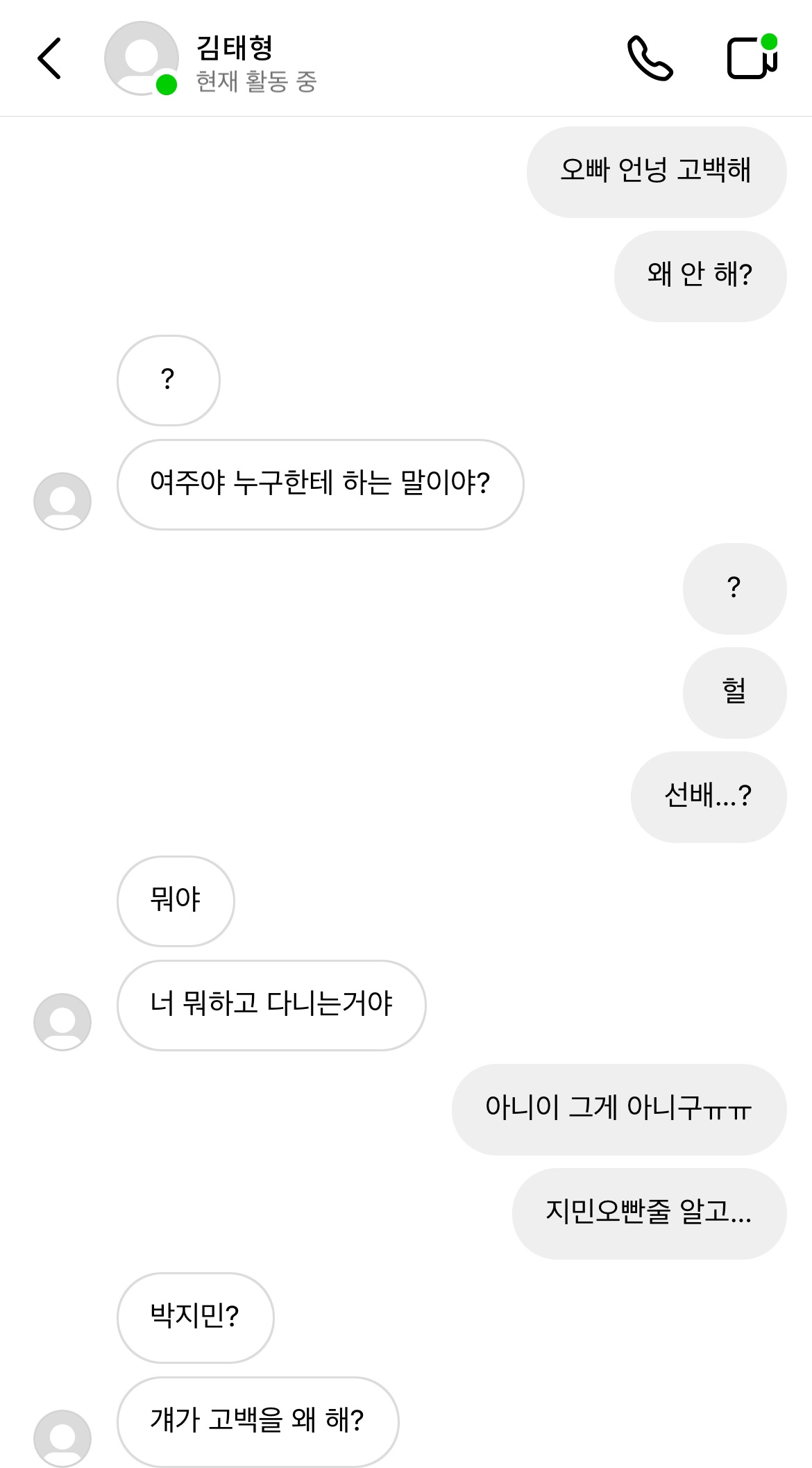The width and height of the screenshot is (812, 1468).
Task: Open 김태형's profile picture in header
Action: [141, 58]
